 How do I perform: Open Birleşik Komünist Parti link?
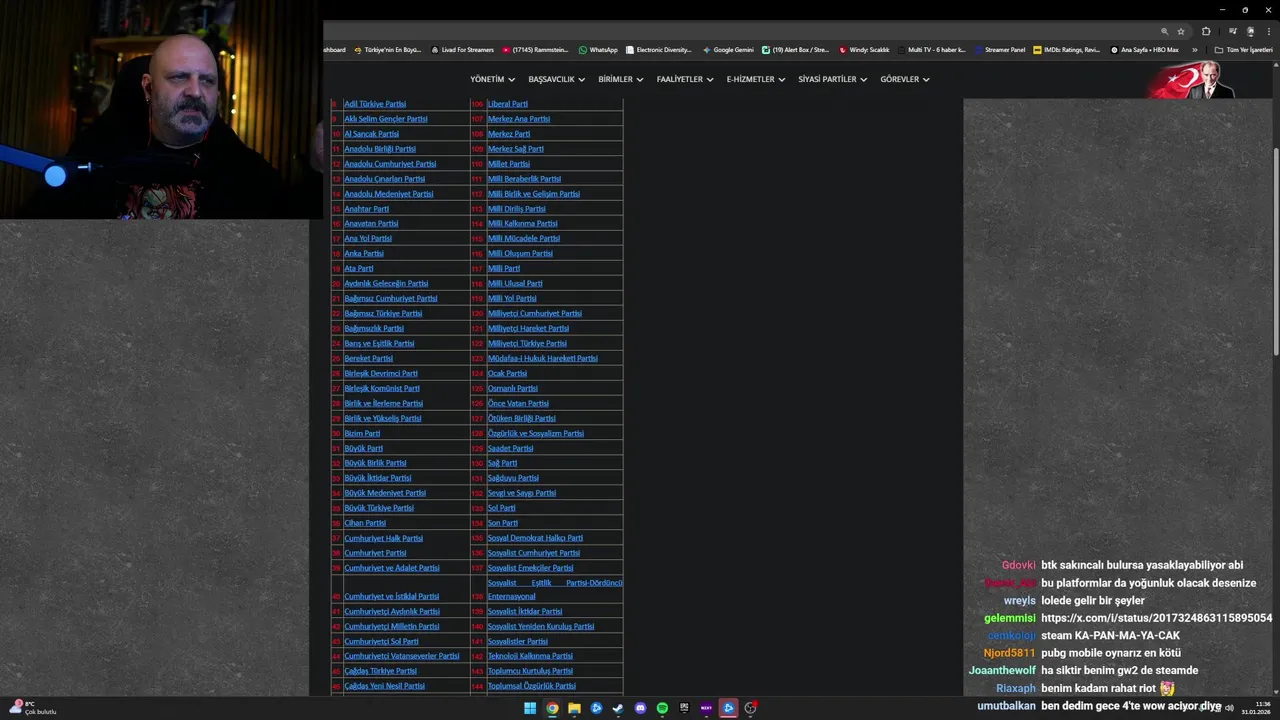pyautogui.click(x=382, y=388)
